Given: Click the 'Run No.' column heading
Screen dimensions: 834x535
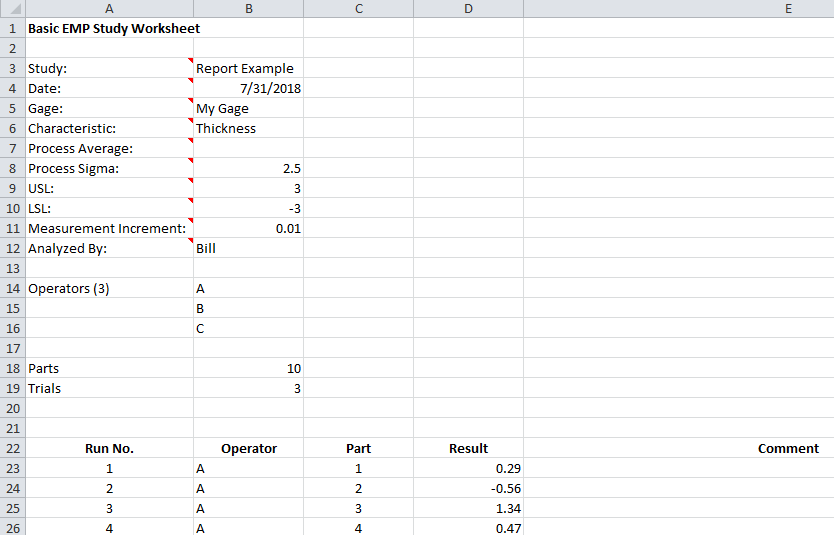Looking at the screenshot, I should [x=110, y=448].
